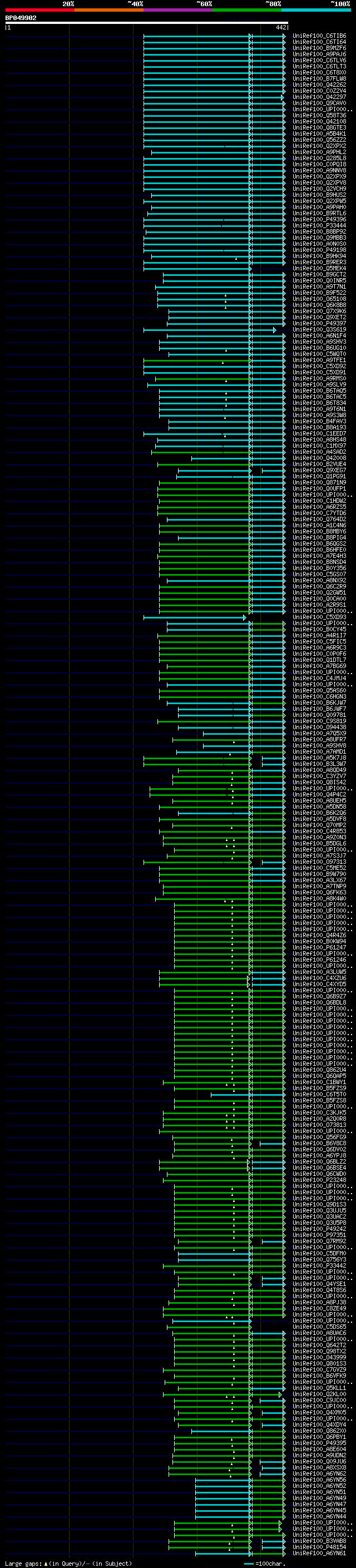
Task: Select the UniRef100_P48154 label
Action: (x=319, y=1547)
